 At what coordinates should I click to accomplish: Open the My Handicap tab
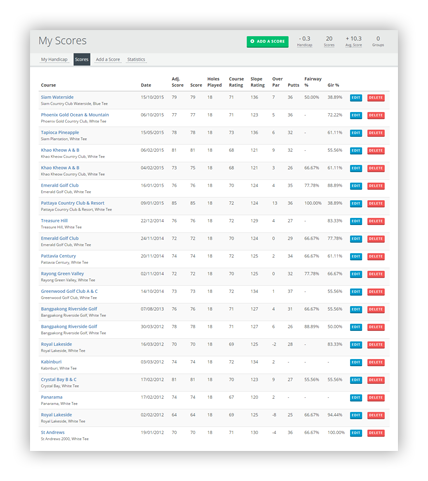click(54, 59)
